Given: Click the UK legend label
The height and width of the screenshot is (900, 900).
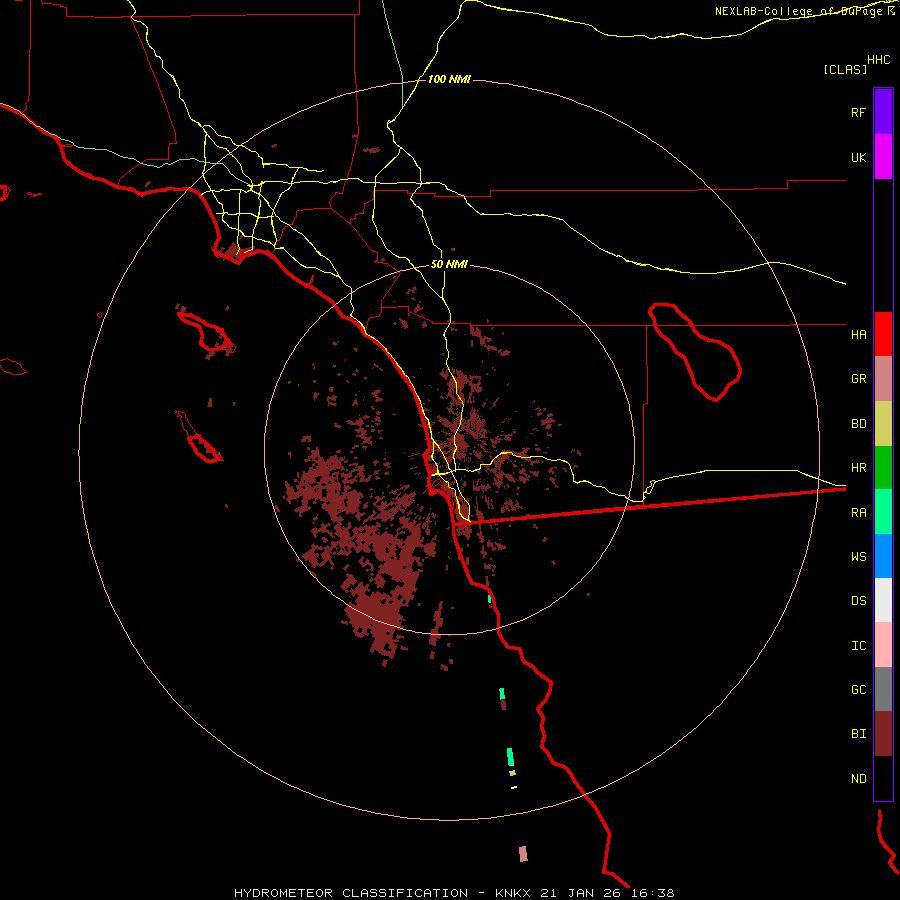Looking at the screenshot, I should click(858, 158).
